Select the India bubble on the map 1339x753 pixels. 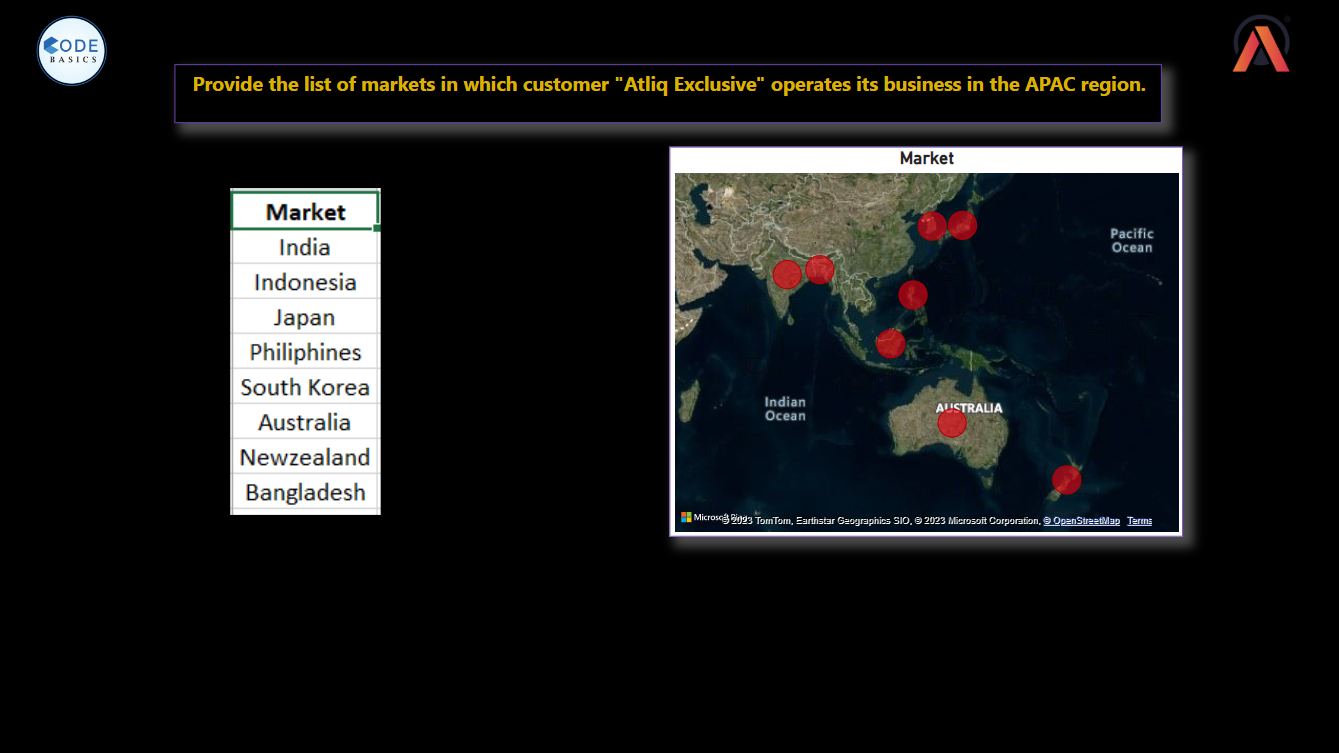click(787, 274)
